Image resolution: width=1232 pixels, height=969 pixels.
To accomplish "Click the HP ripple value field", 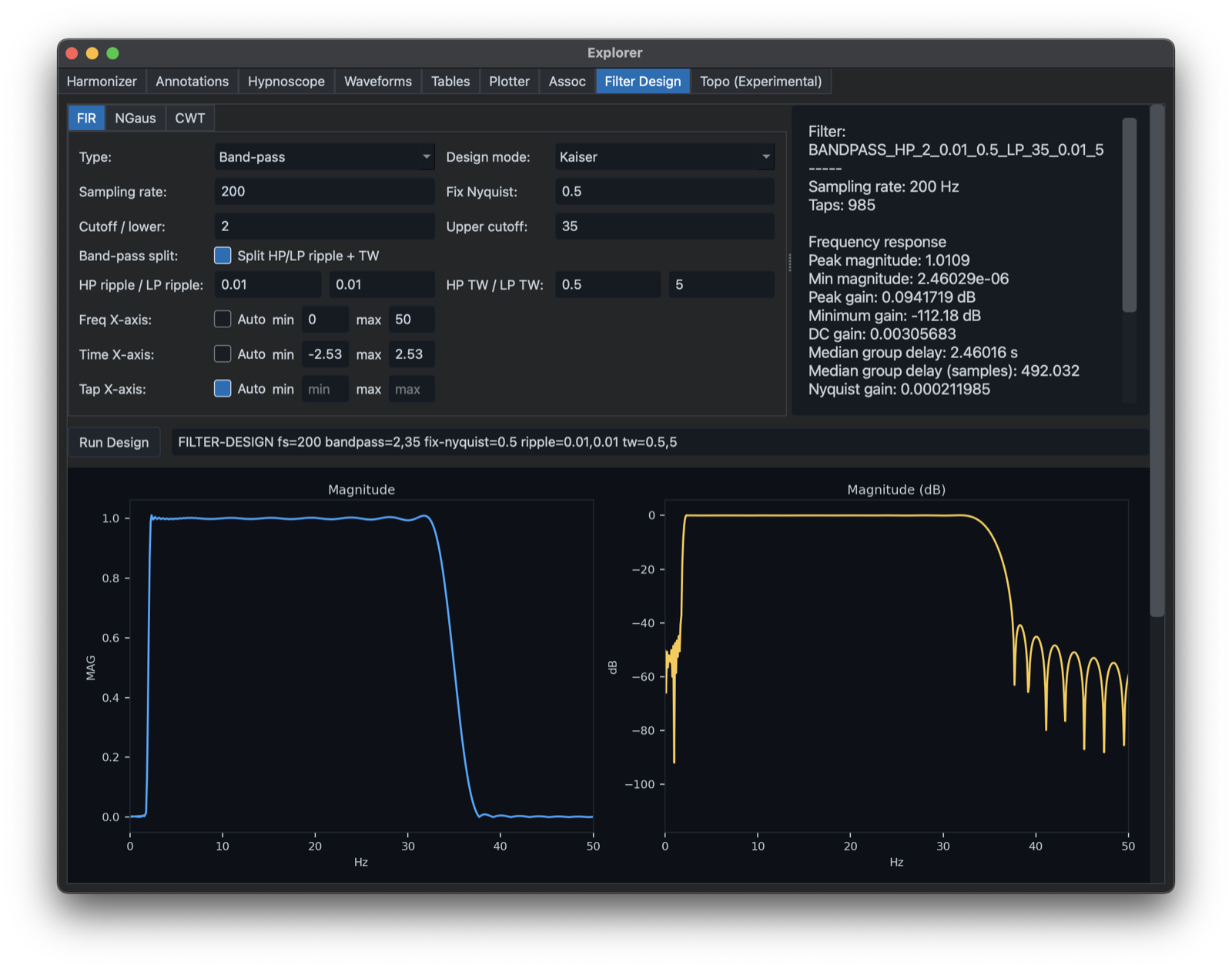I will (x=267, y=285).
